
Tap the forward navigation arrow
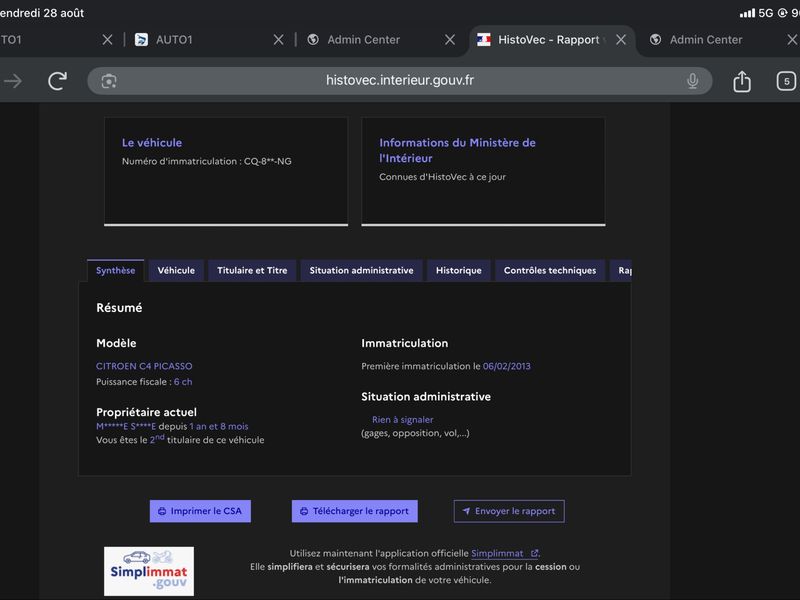[13, 81]
